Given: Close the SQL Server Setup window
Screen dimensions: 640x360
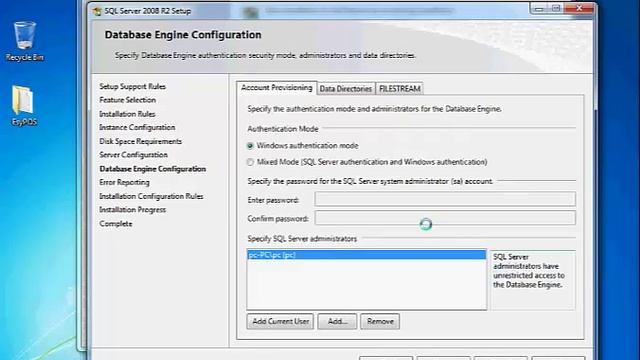Looking at the screenshot, I should tap(579, 9).
